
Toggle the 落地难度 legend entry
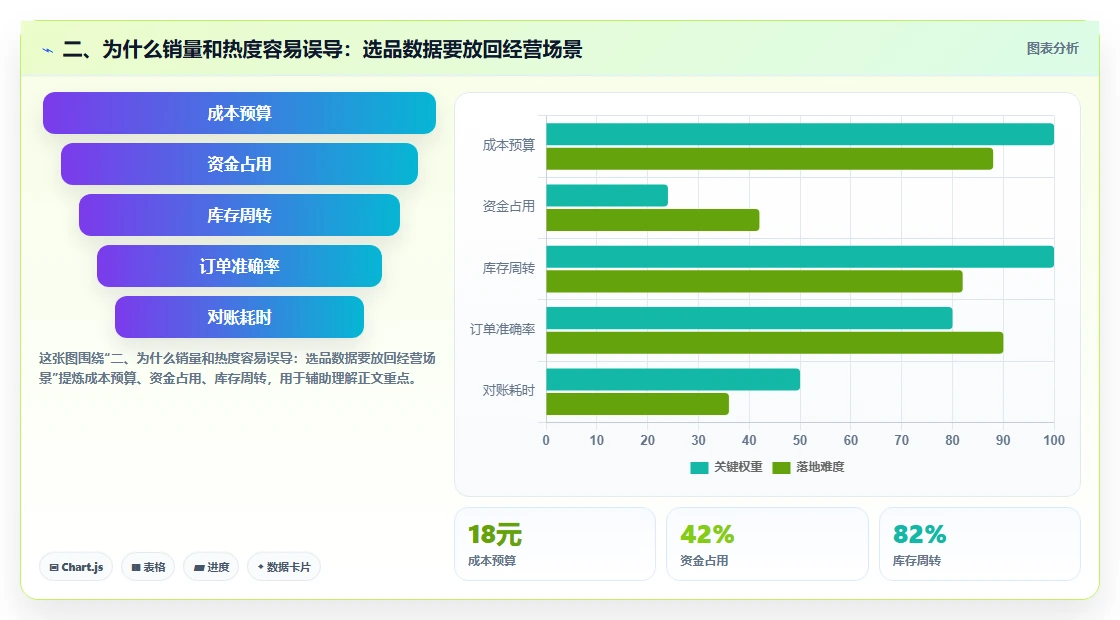click(809, 467)
